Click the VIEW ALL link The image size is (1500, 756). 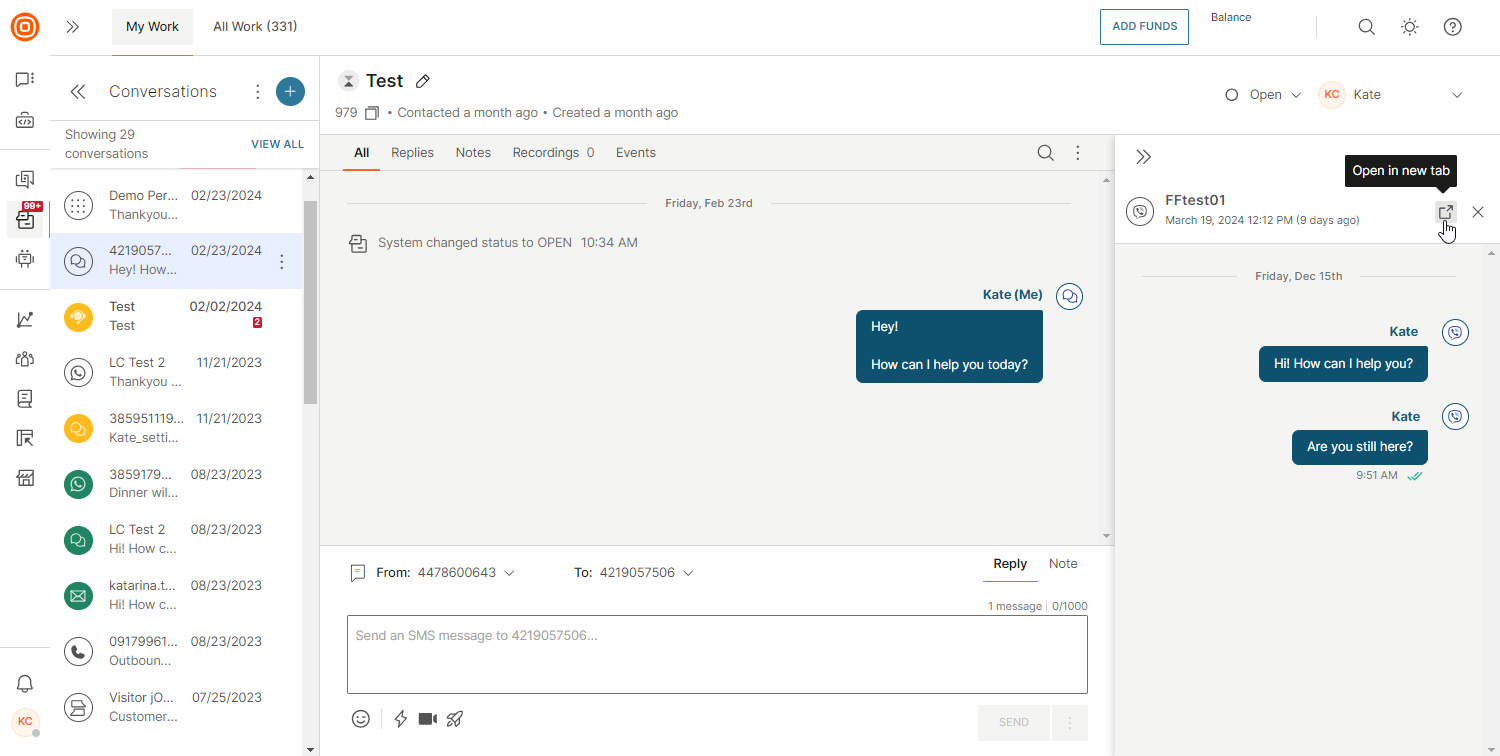(277, 144)
